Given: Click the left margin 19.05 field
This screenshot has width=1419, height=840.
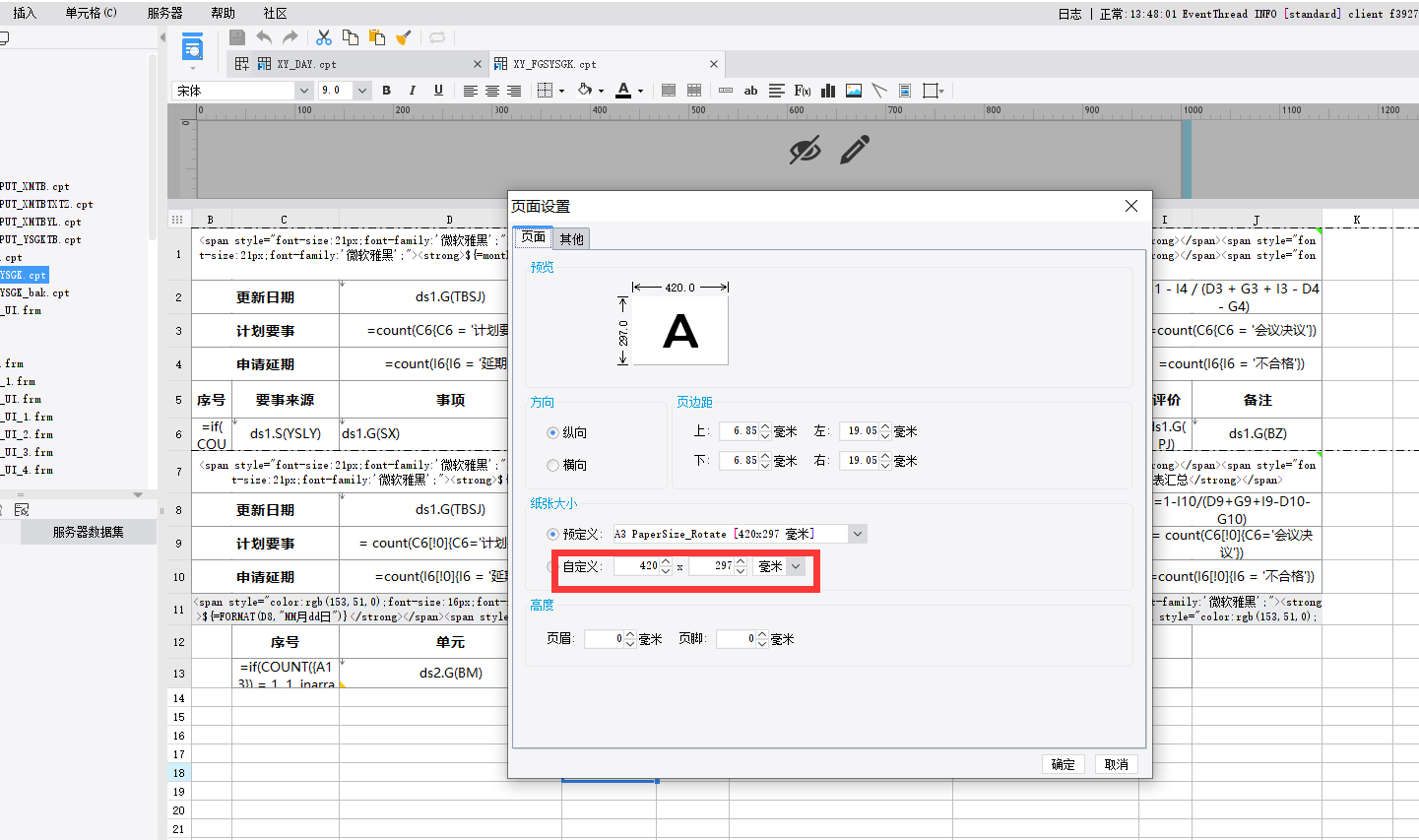Looking at the screenshot, I should click(x=859, y=431).
